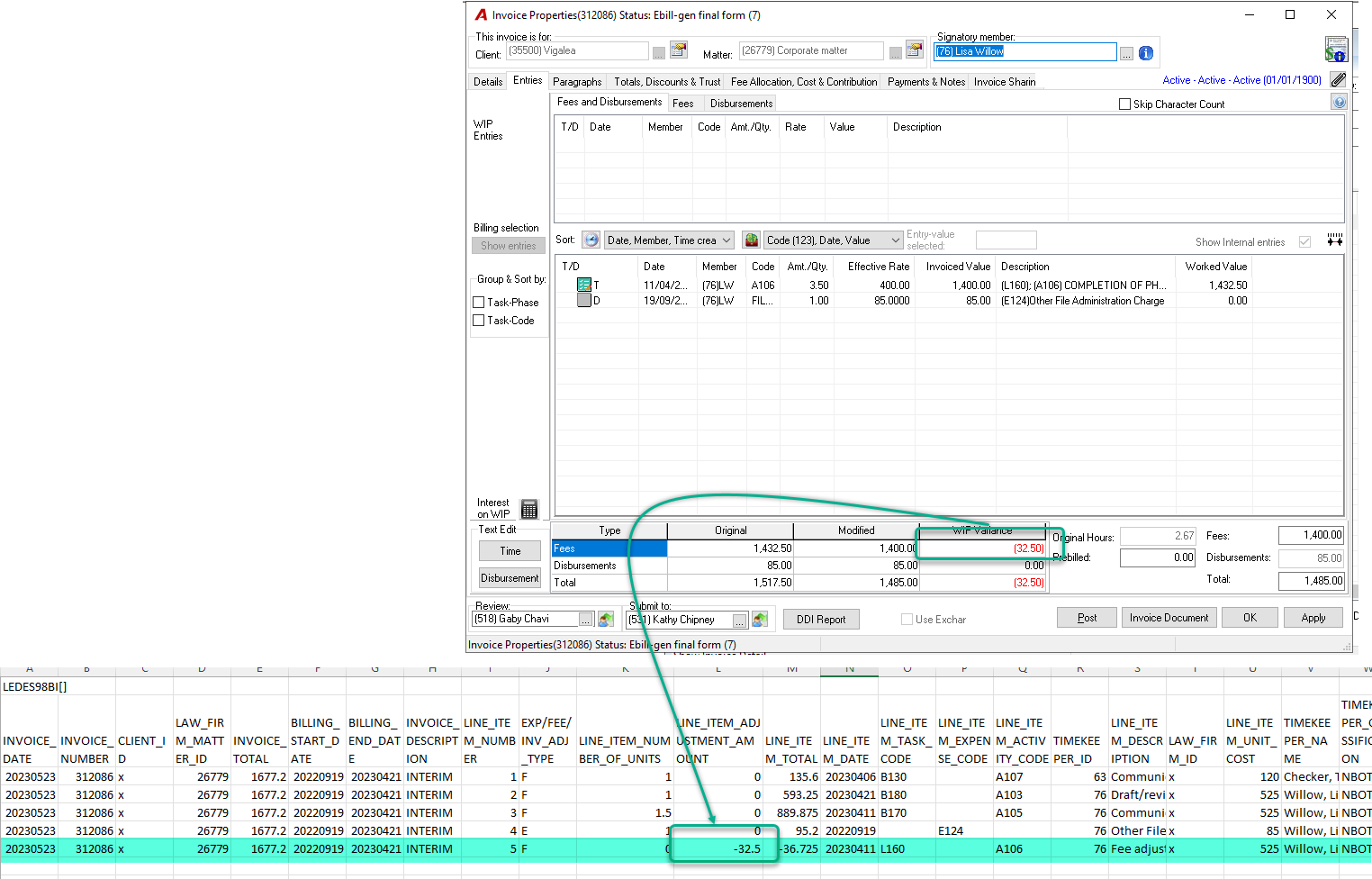The image size is (1372, 879).
Task: Open the paperclip attachments icon
Action: pyautogui.click(x=1339, y=80)
